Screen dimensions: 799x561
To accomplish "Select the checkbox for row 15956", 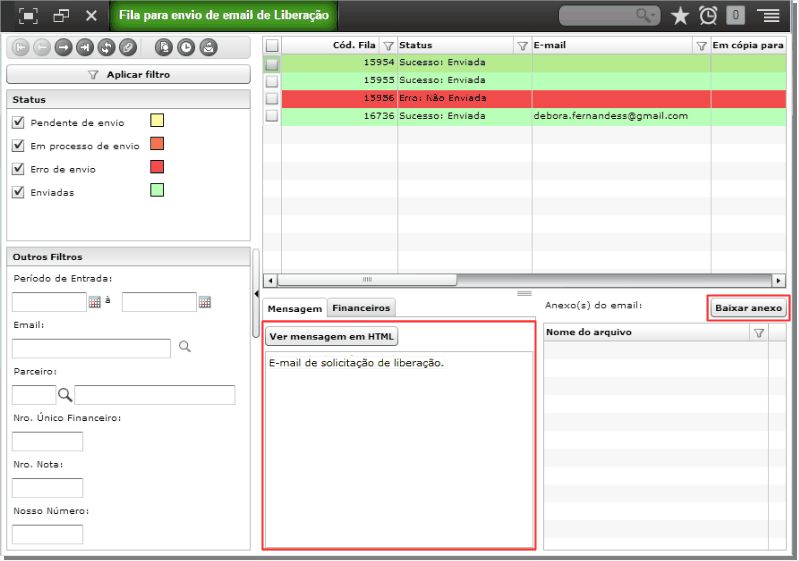I will [272, 98].
